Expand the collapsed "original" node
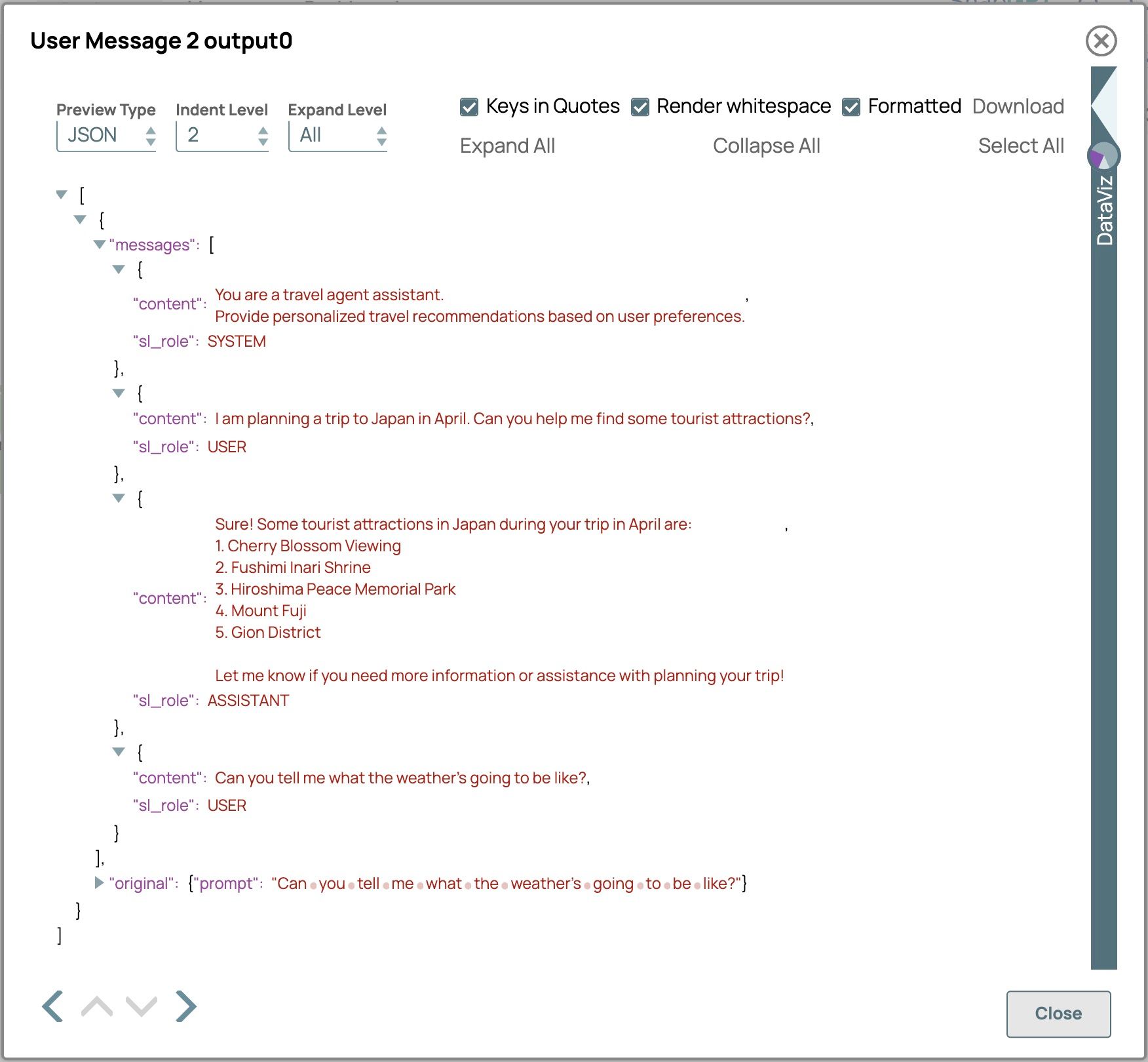This screenshot has width=1148, height=1062. (x=99, y=883)
